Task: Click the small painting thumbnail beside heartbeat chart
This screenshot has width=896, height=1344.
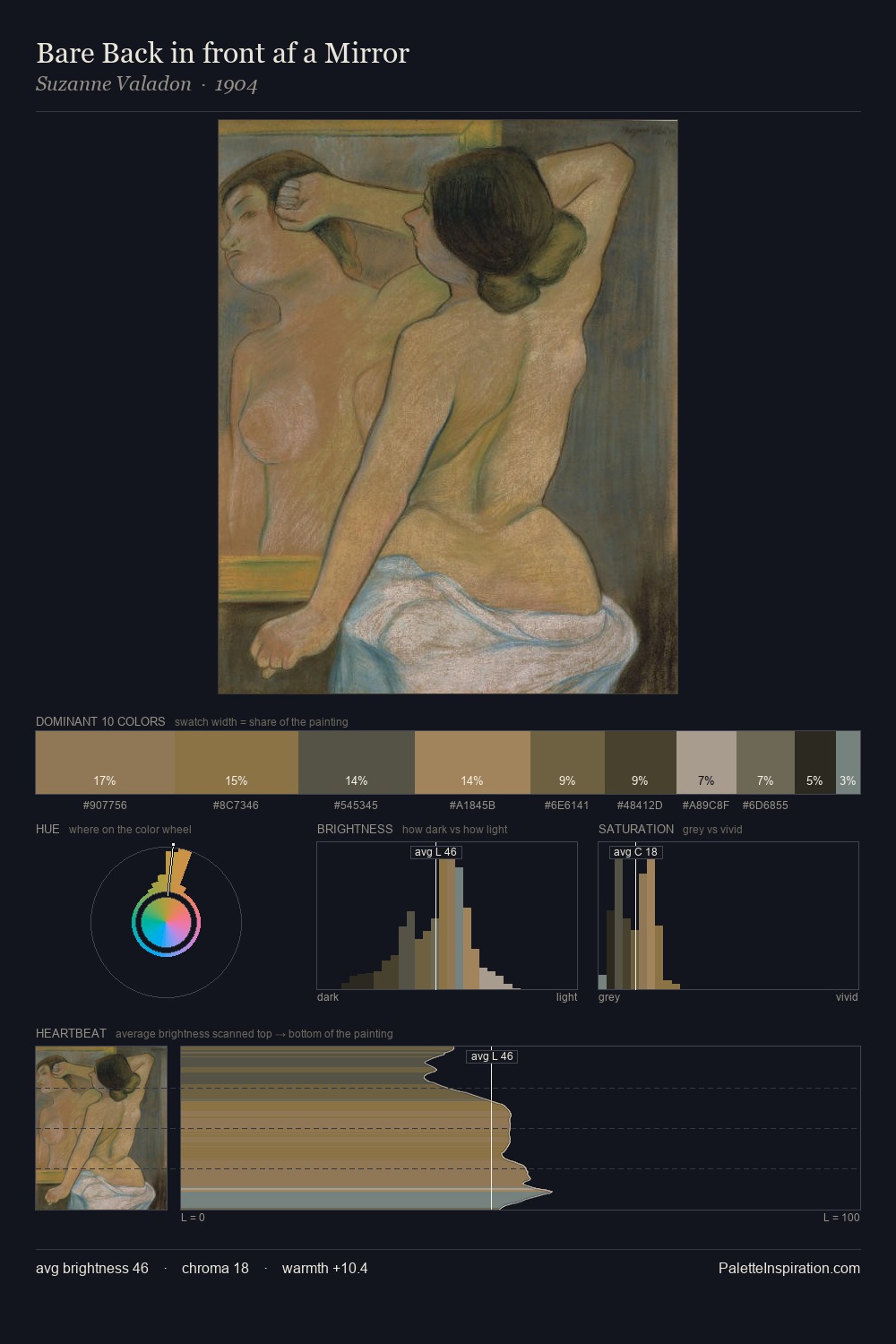Action: coord(101,1128)
